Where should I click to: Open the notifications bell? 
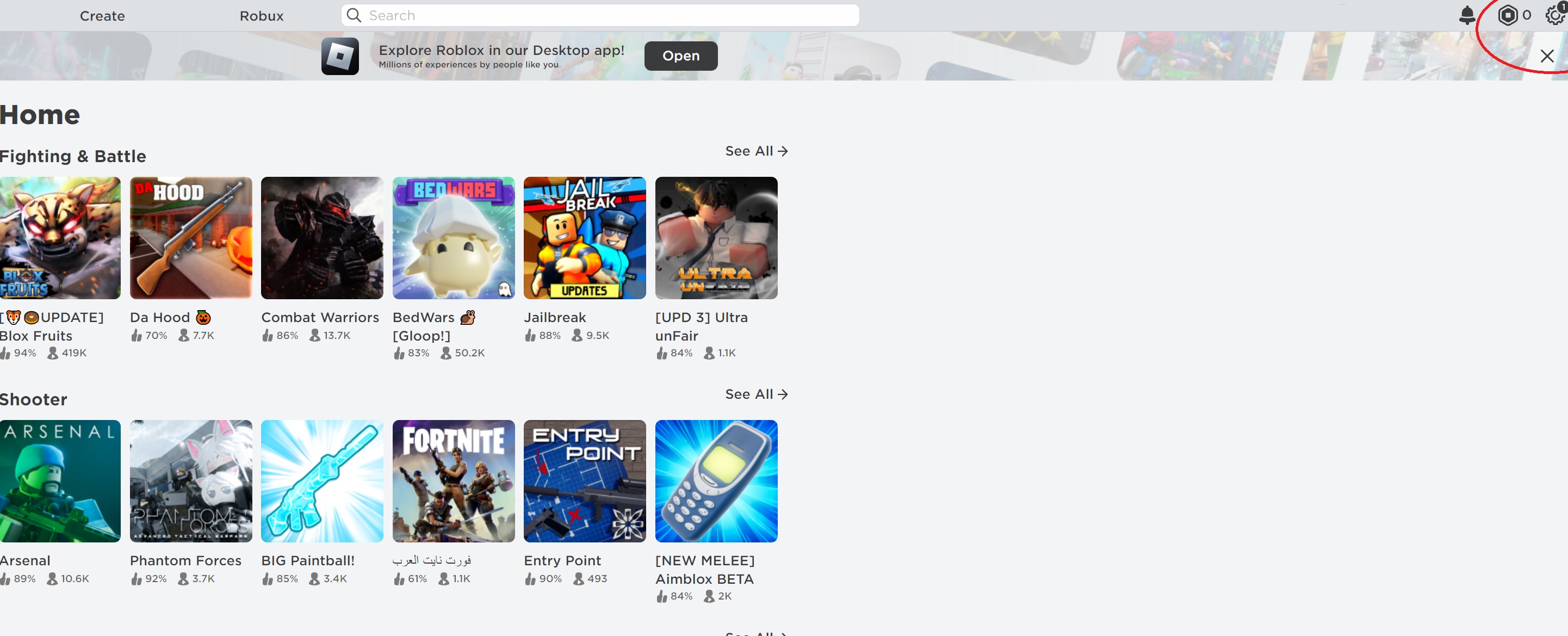tap(1467, 15)
